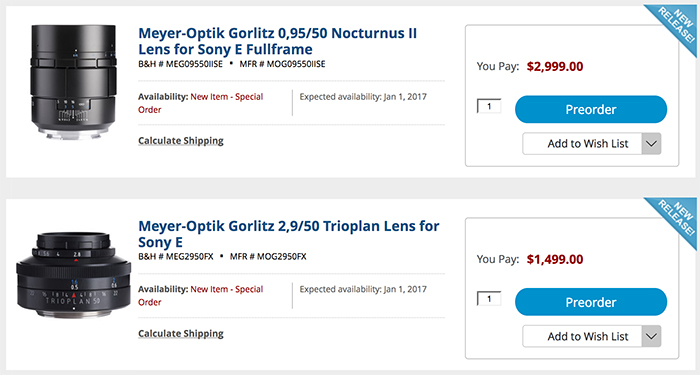Click Calculate Shipping for the Trioplan lens
Screen dimensions: 700x375
(181, 333)
